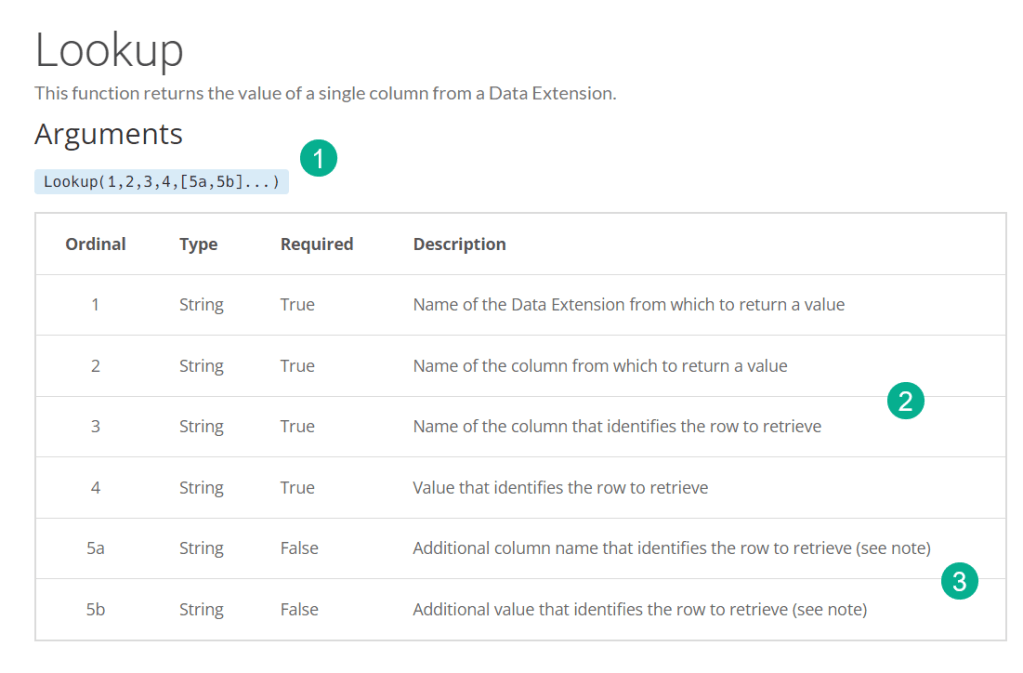Click the green number 1 callout badge
This screenshot has width=1023, height=673.
pyautogui.click(x=318, y=159)
